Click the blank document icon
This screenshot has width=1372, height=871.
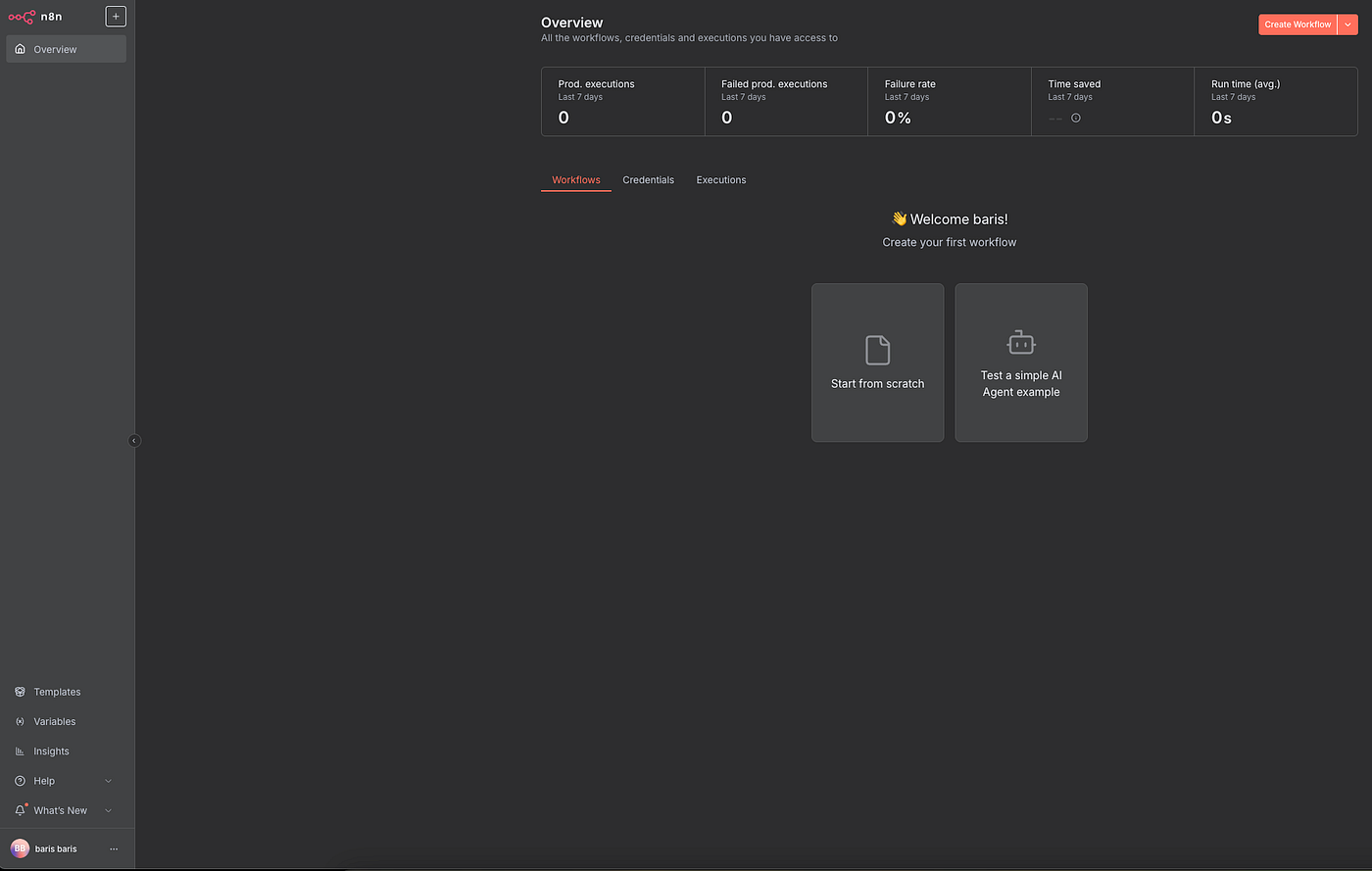pos(877,350)
